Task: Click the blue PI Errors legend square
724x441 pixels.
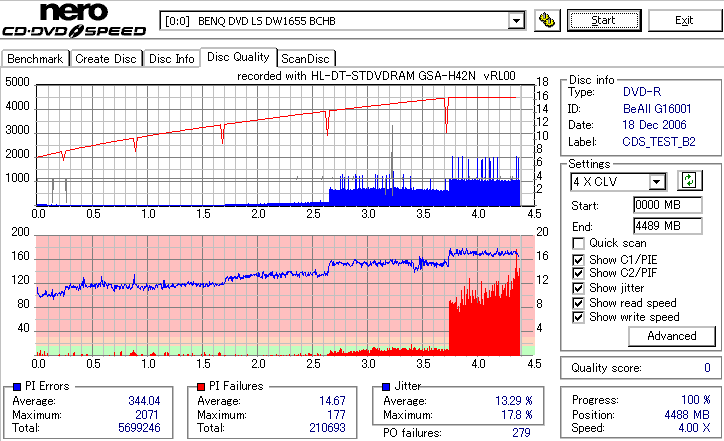Action: coord(17,387)
